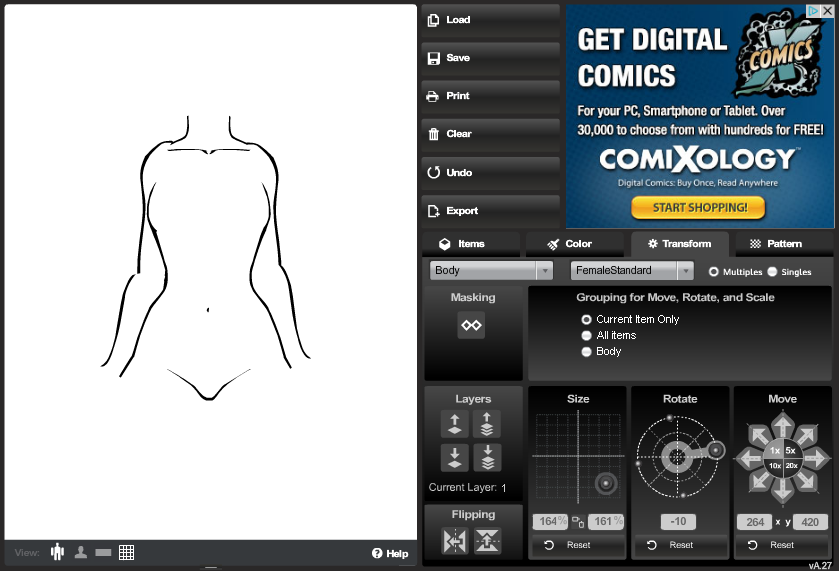
Task: Click the Save floppy disk icon
Action: click(x=433, y=58)
